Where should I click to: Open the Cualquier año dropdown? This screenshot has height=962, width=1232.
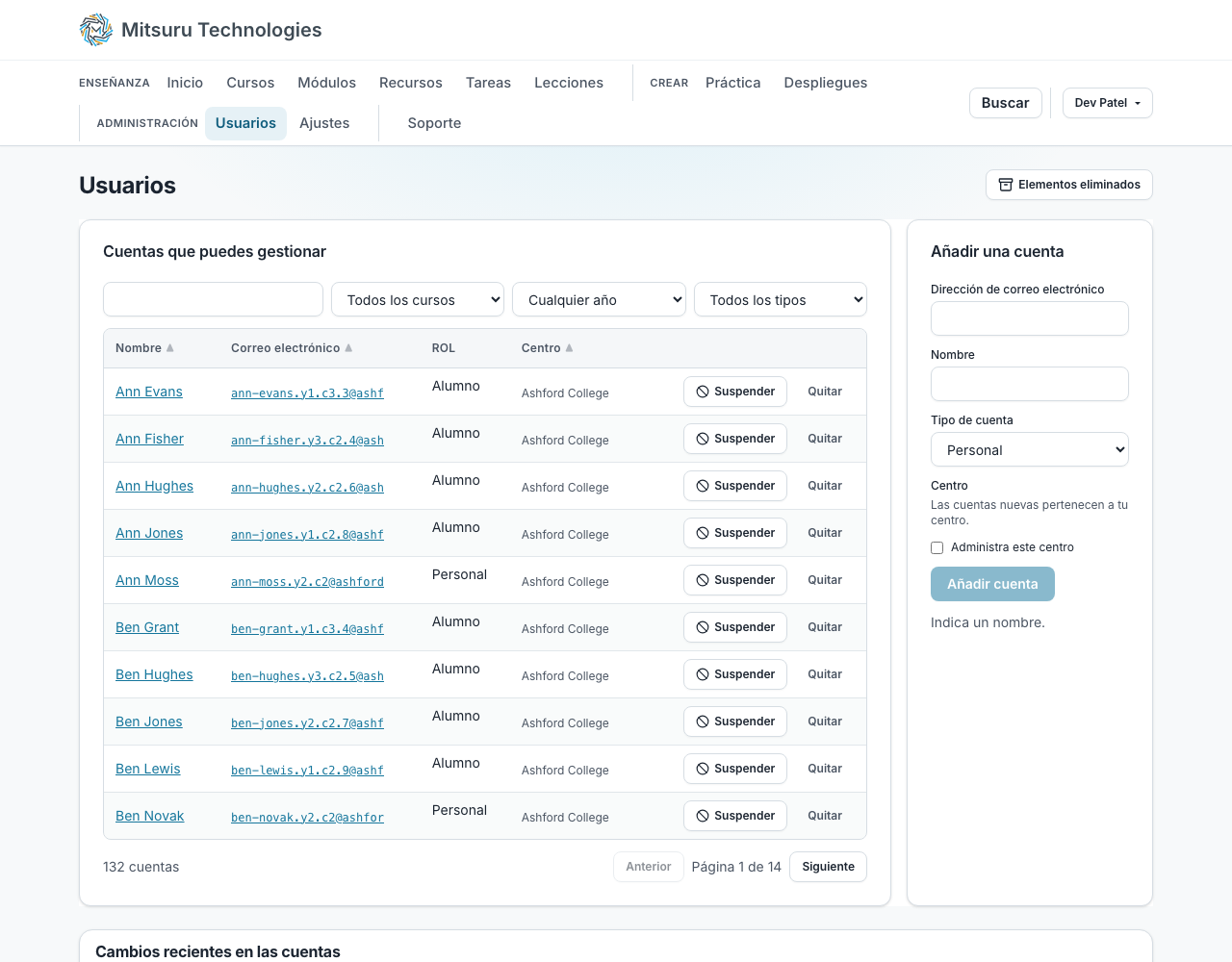[x=599, y=300]
